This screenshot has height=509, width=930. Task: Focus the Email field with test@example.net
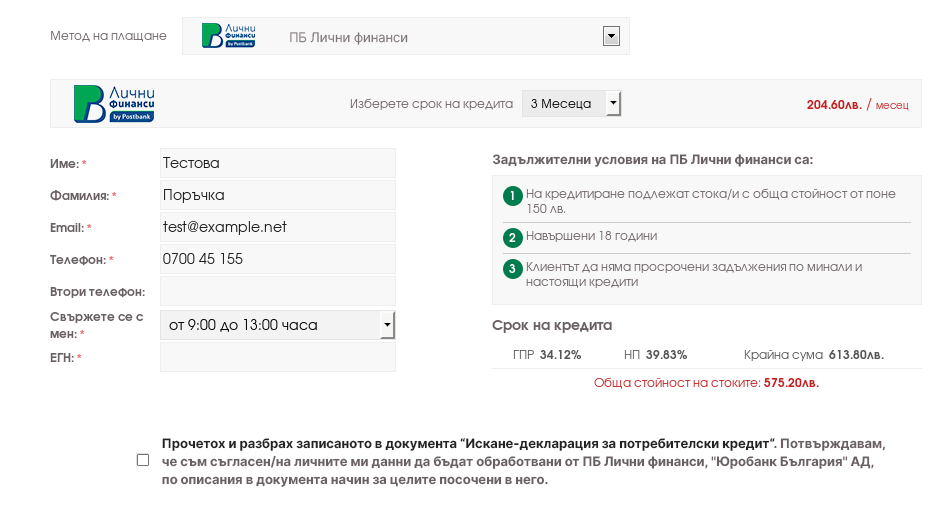coord(277,227)
